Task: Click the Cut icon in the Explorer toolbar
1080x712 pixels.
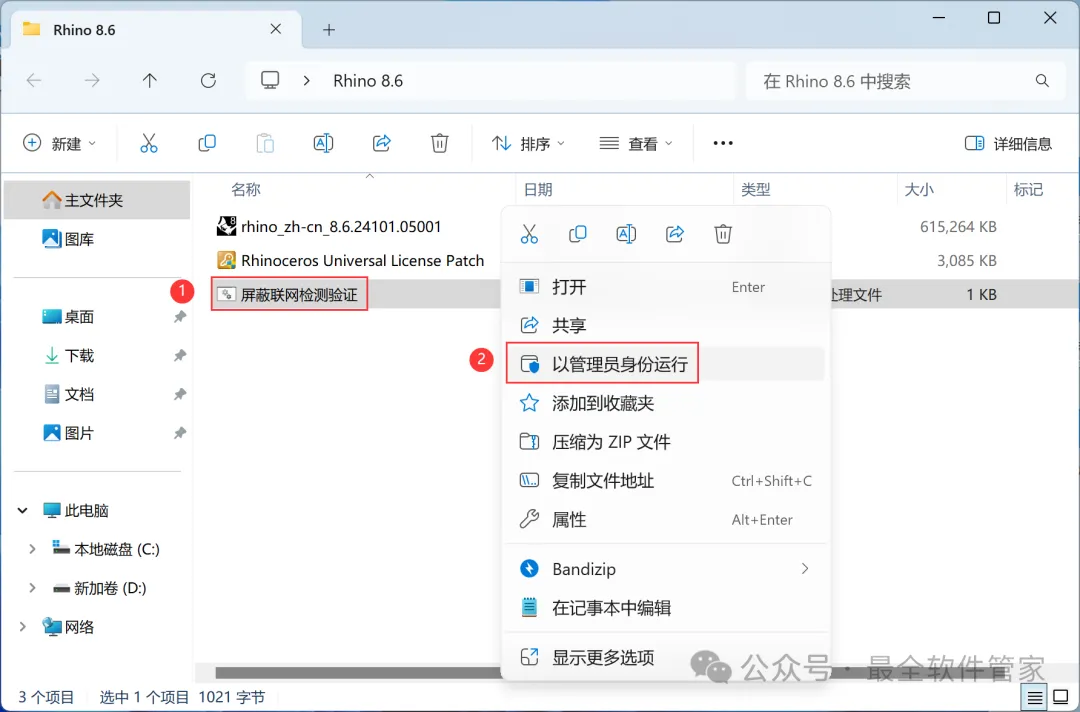Action: coord(149,143)
